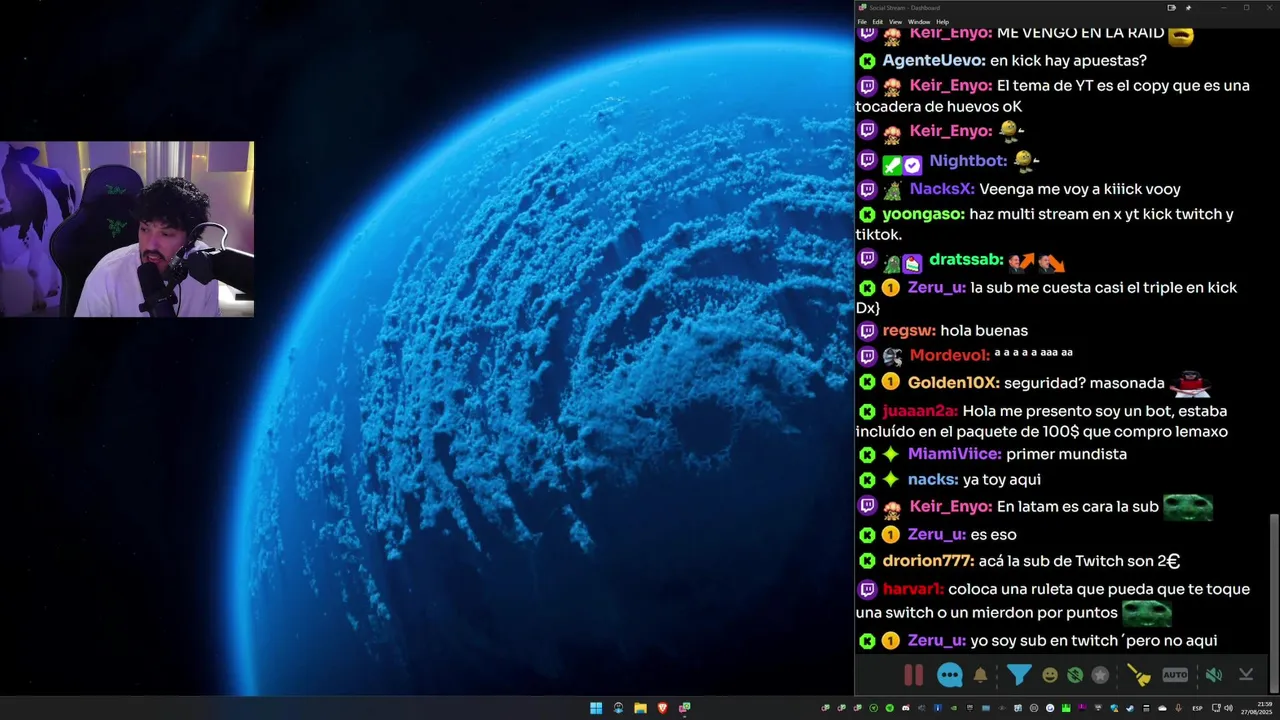
Task: Click the message 'seguridad? masonada'
Action: point(1084,383)
